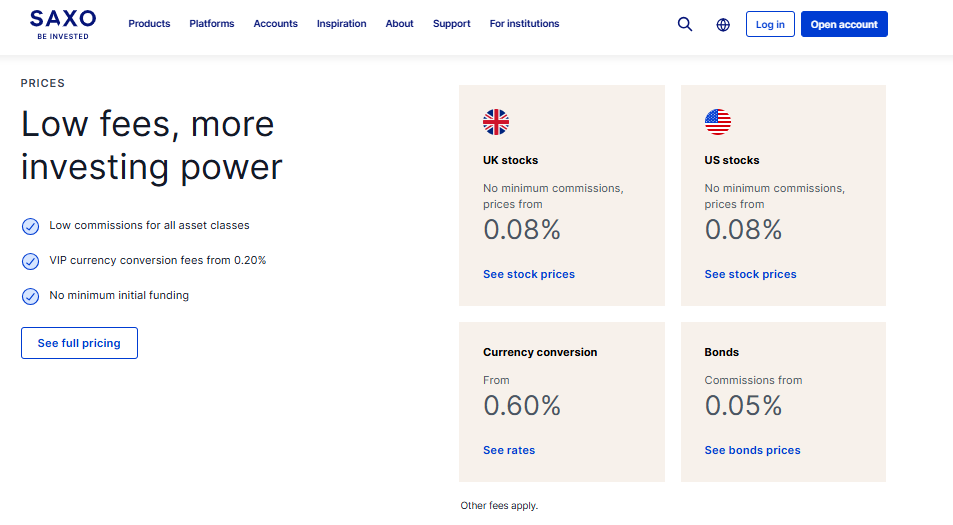Click No minimum initial funding text
953x525 pixels.
pyautogui.click(x=119, y=295)
